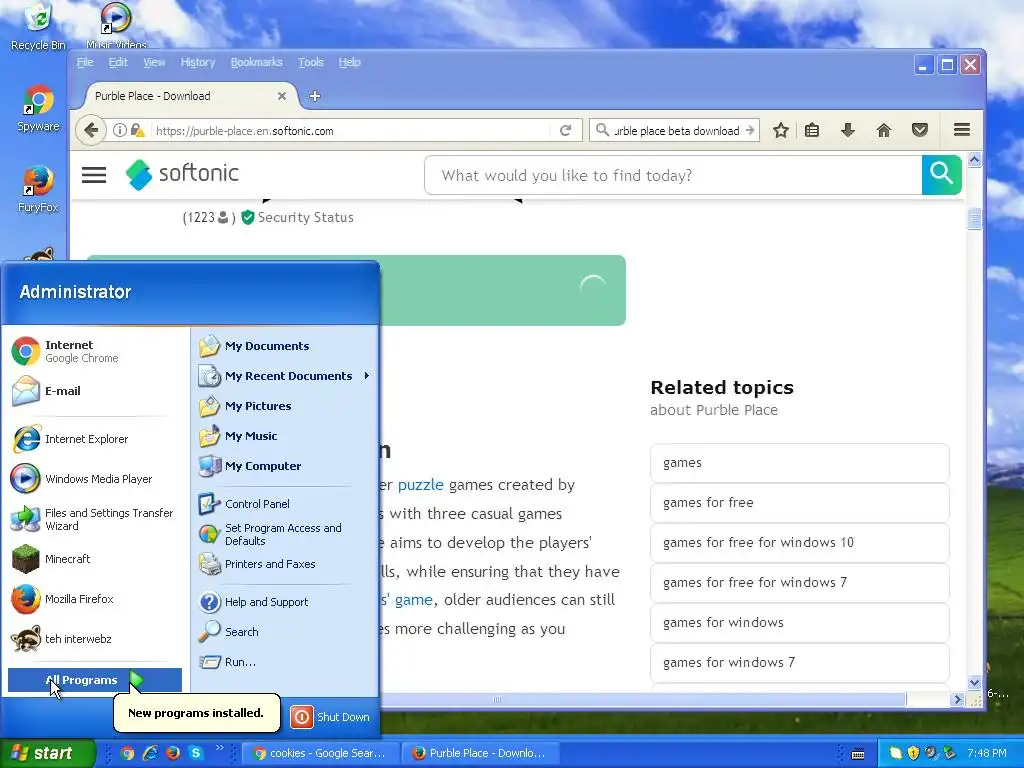Open the Run... dialog
Viewport: 1024px width, 768px height.
pos(285,662)
